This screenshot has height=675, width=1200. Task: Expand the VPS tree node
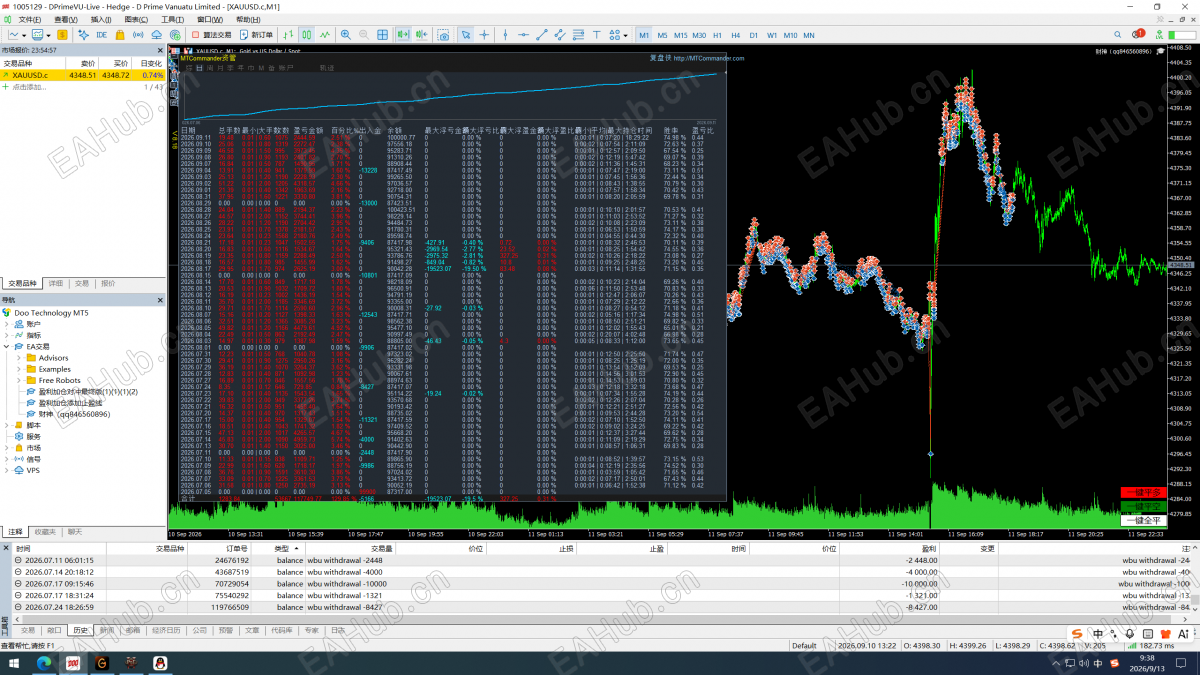pos(7,470)
